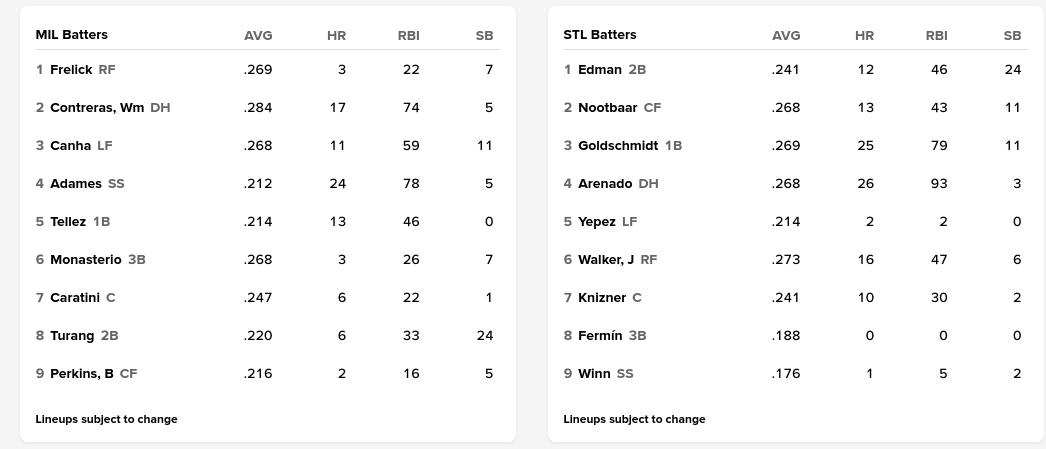Click the STL Batters table heading
Image resolution: width=1046 pixels, height=449 pixels.
pos(600,35)
